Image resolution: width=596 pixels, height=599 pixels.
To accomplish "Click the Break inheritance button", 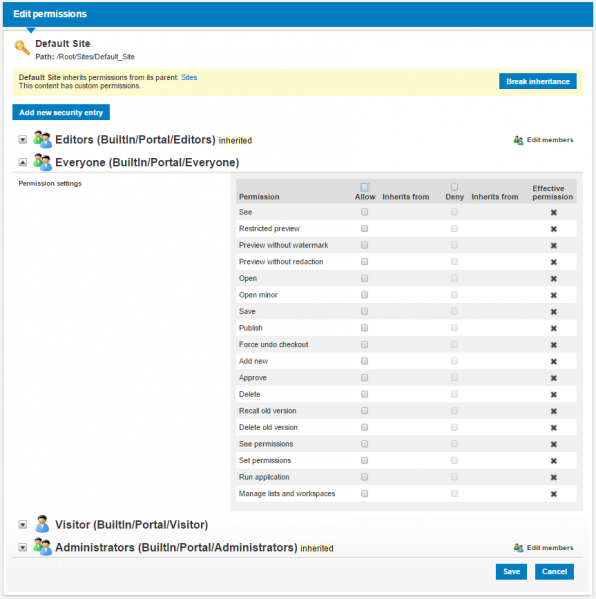I will pyautogui.click(x=538, y=81).
